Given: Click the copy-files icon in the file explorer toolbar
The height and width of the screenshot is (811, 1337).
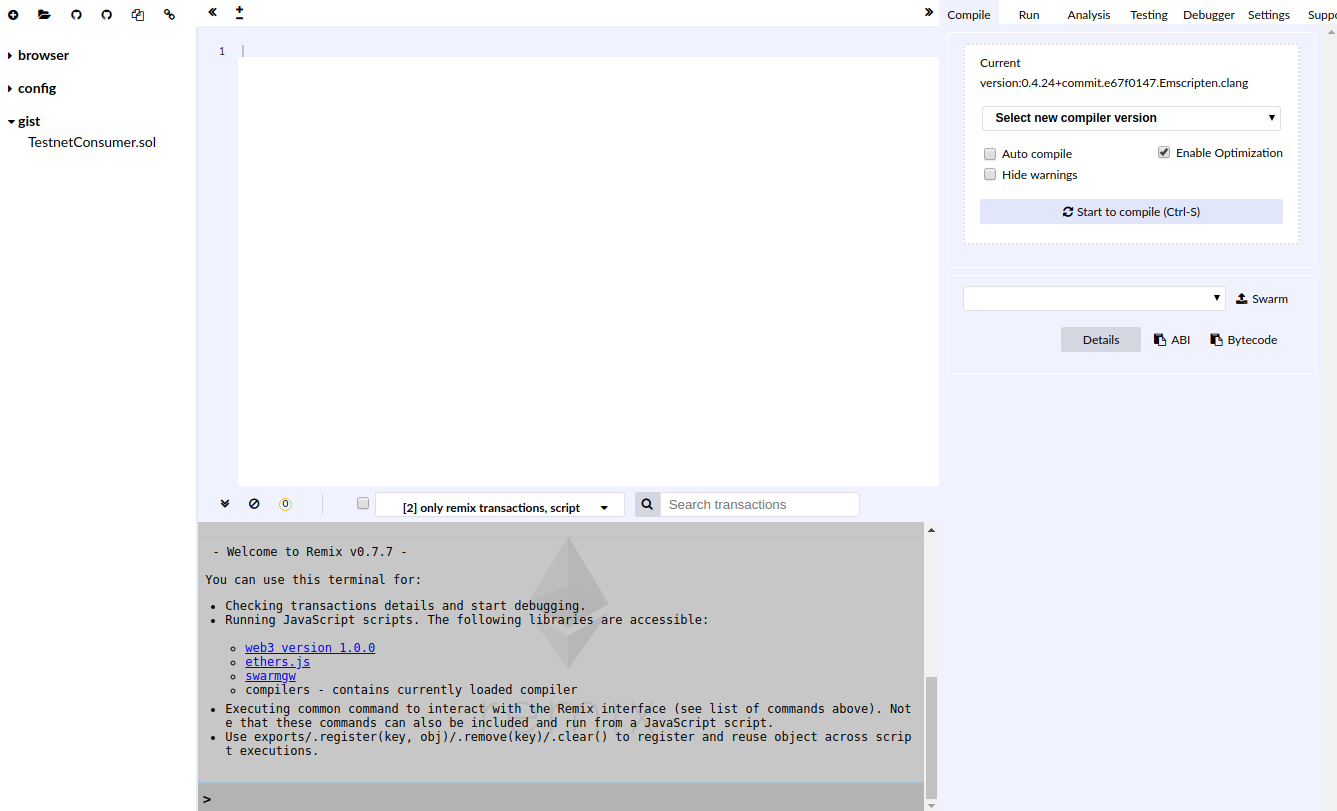Looking at the screenshot, I should coord(138,15).
